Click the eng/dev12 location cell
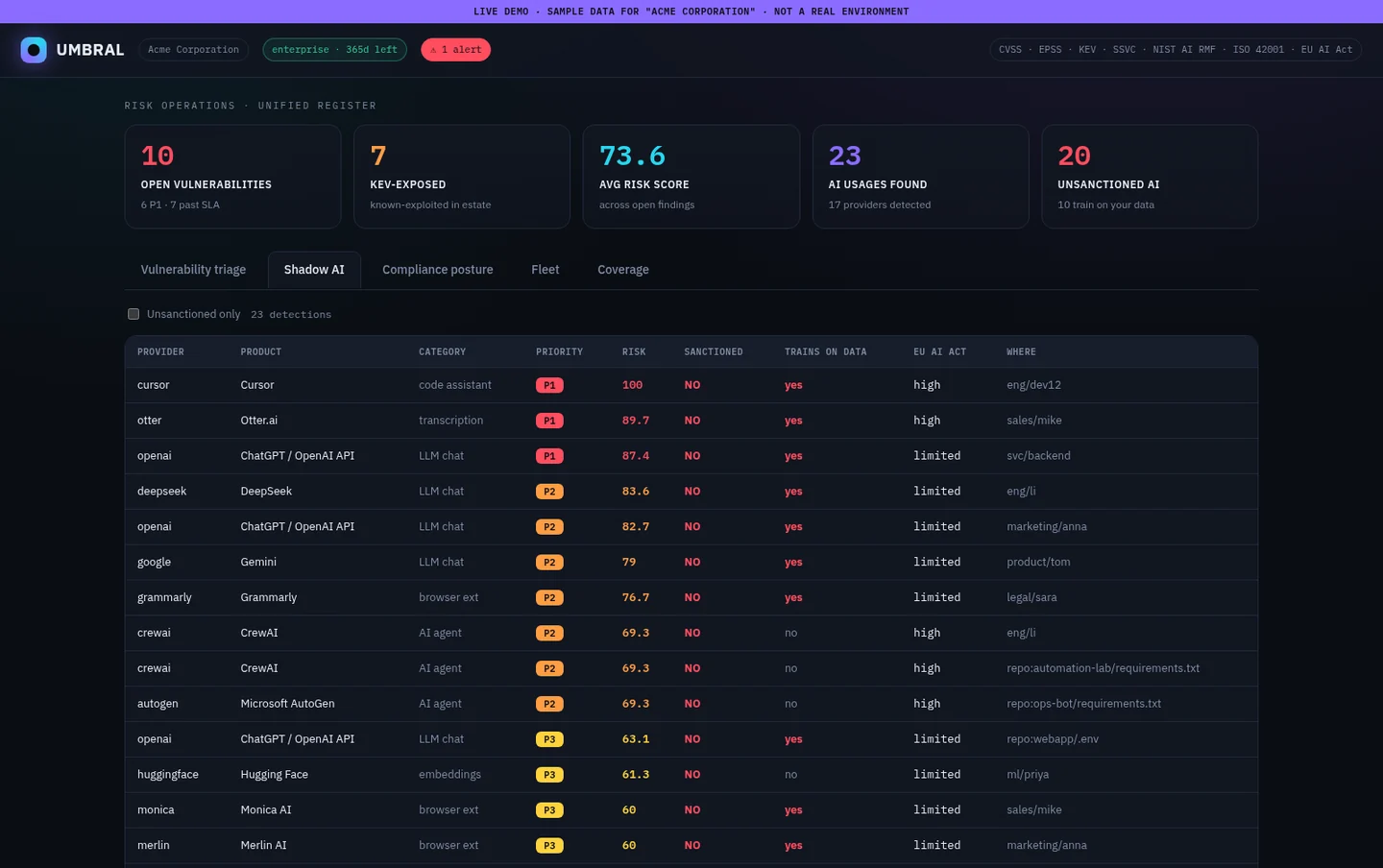Screen dimensions: 1383x868 1033,385
